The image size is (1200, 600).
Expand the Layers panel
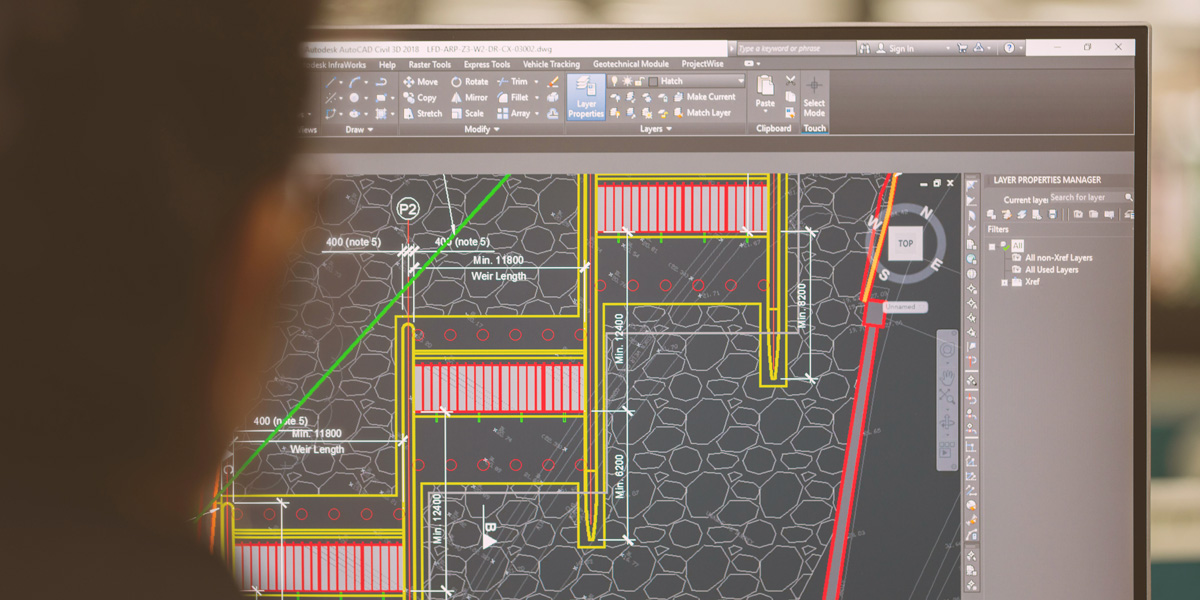tap(656, 130)
